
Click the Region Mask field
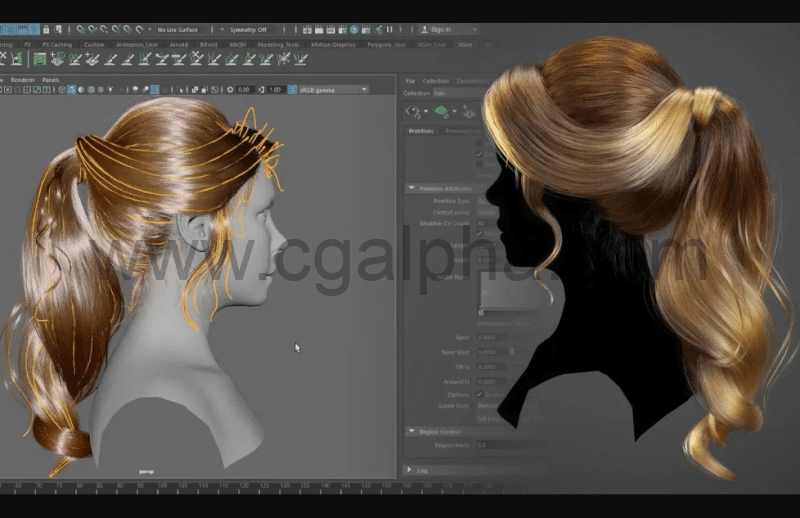(x=510, y=445)
